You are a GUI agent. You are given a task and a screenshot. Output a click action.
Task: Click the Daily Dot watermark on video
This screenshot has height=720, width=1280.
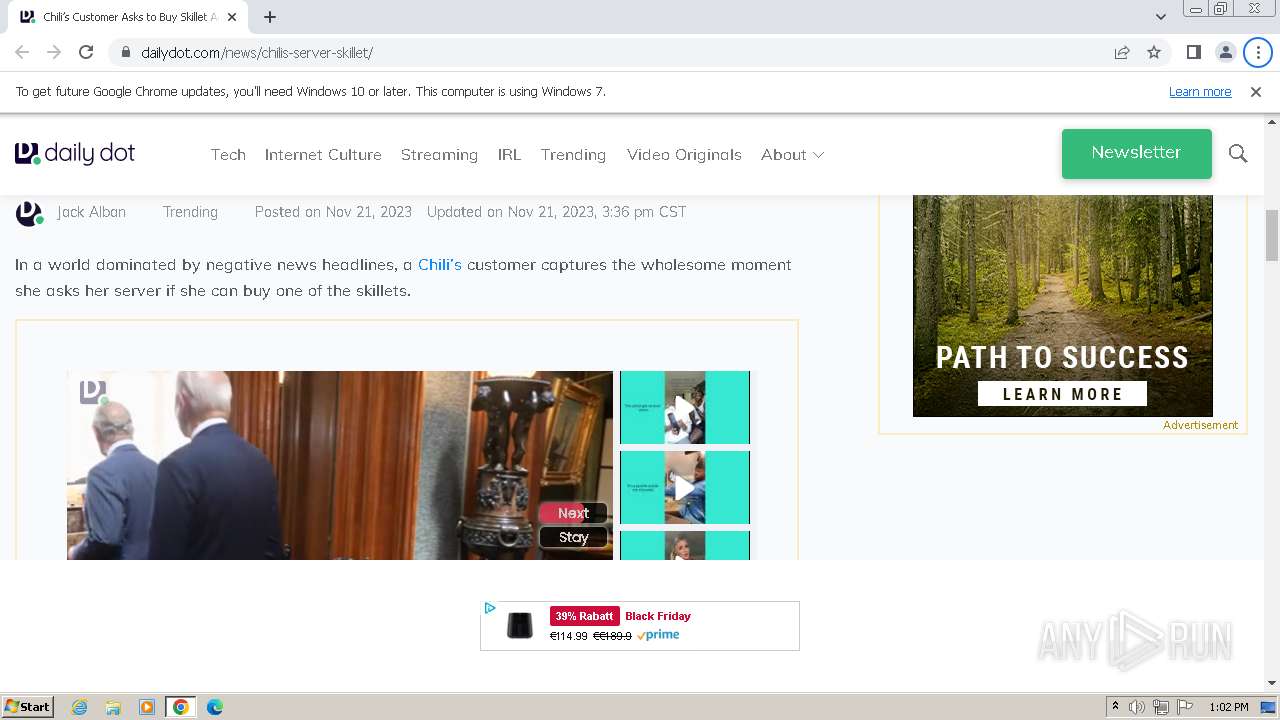pyautogui.click(x=93, y=392)
